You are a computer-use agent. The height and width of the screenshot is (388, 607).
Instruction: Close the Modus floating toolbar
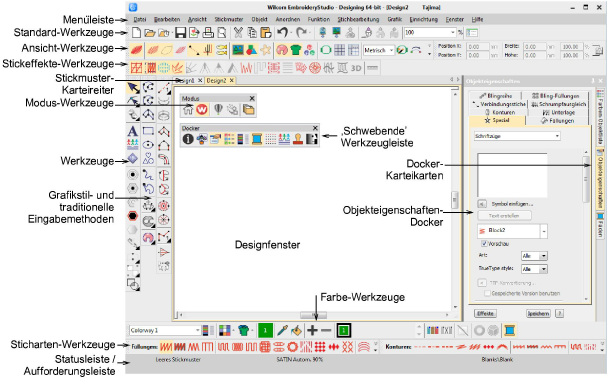pyautogui.click(x=252, y=98)
